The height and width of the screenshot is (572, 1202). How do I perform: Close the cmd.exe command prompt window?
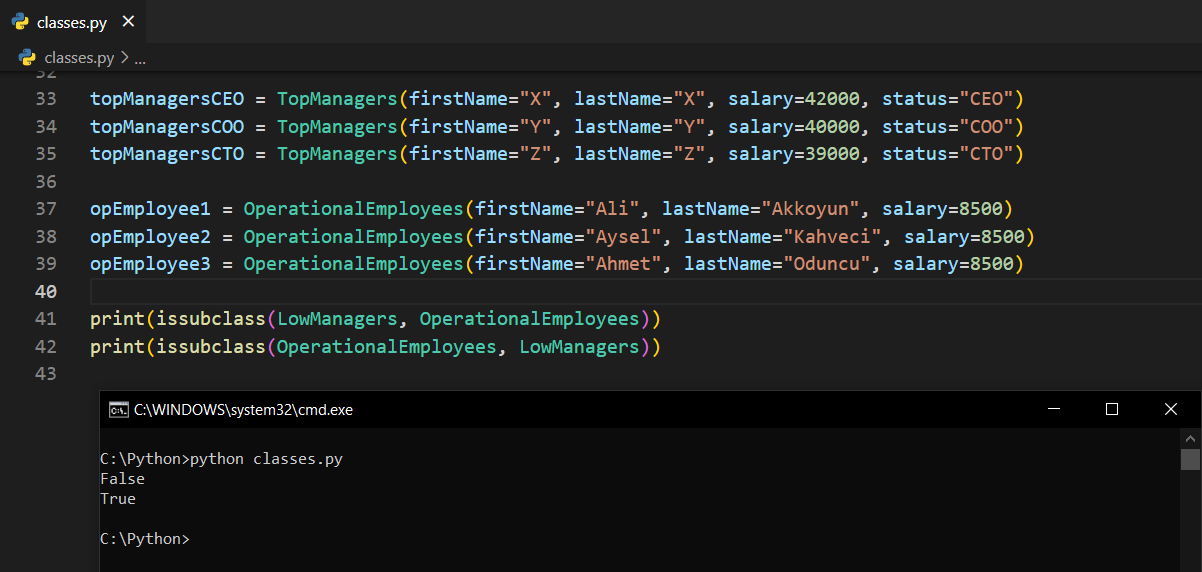tap(1171, 409)
